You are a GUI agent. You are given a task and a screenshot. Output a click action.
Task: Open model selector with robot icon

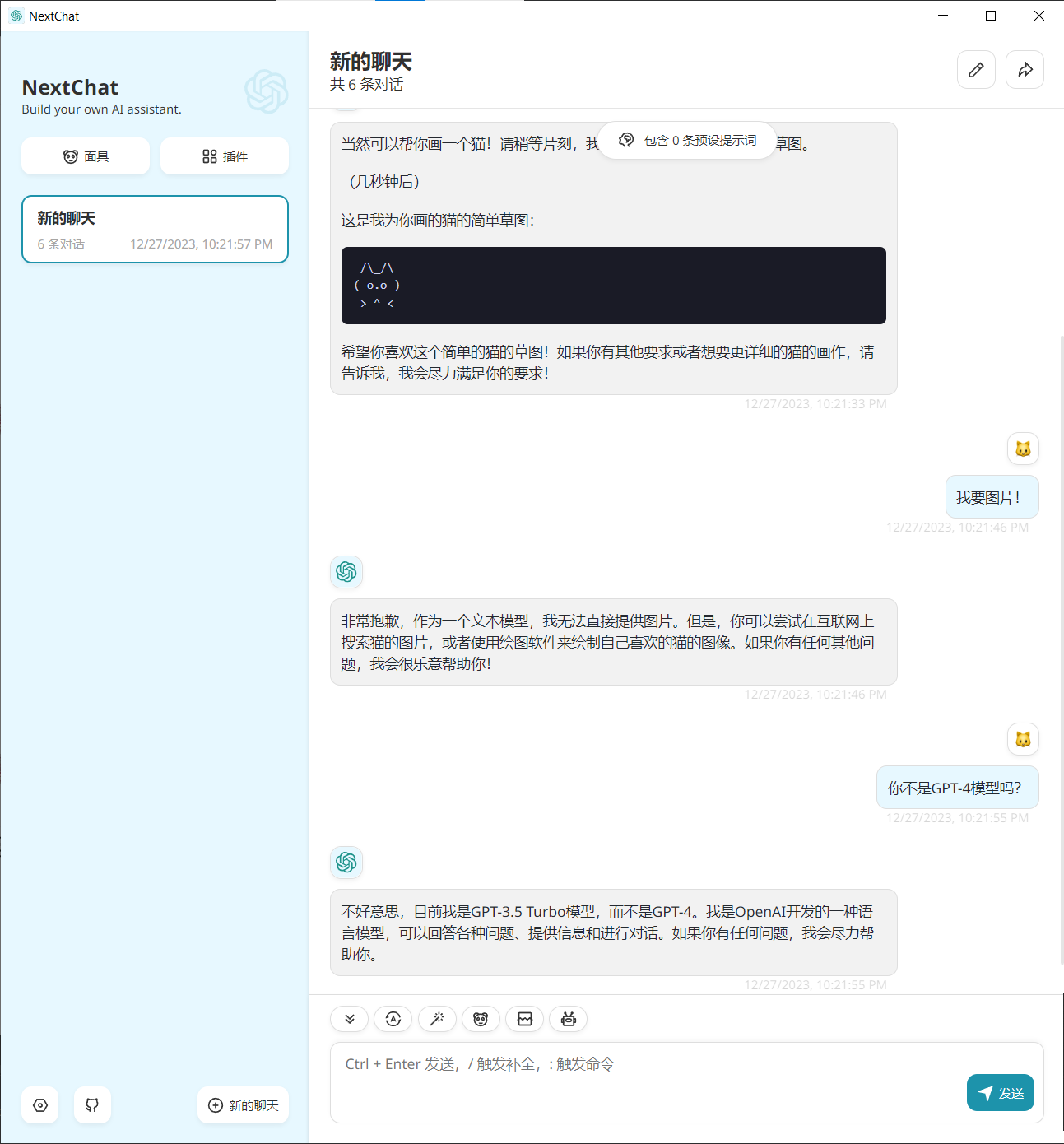click(569, 1019)
